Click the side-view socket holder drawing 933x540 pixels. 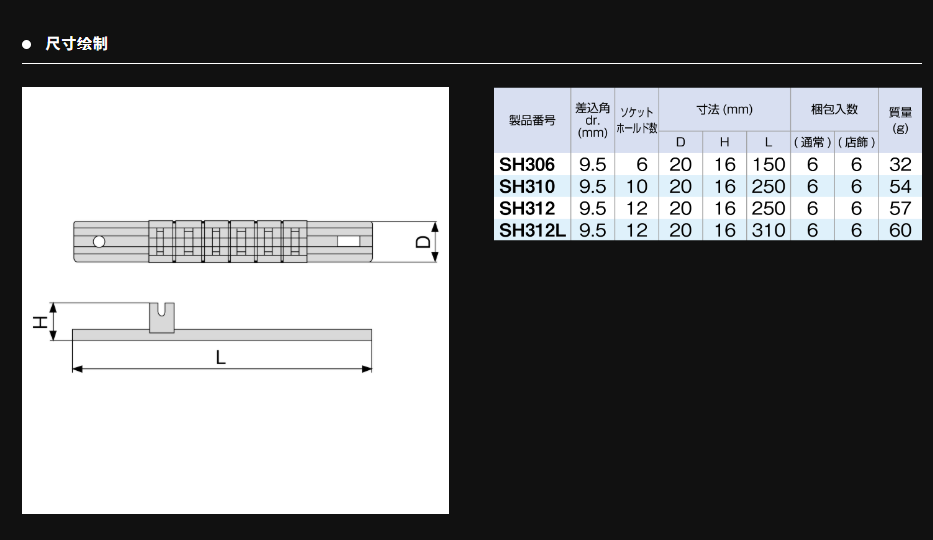(222, 327)
